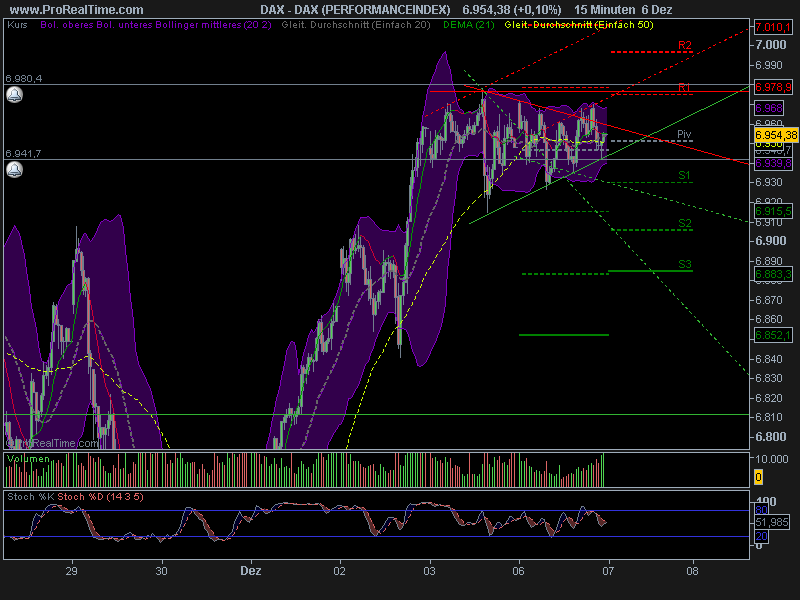Click the S2 pivot support label
Image resolution: width=800 pixels, height=600 pixels.
685,223
